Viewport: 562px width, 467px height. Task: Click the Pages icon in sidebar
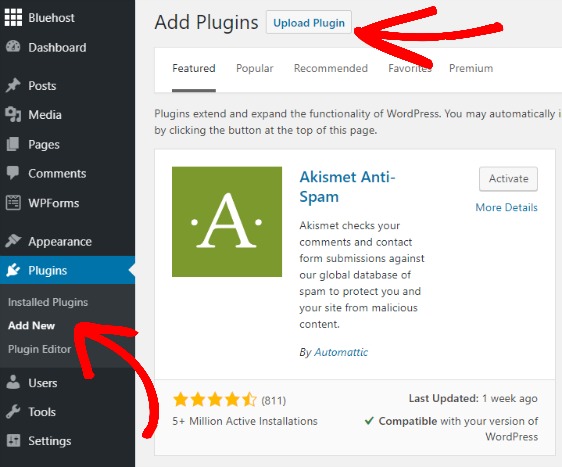pyautogui.click(x=13, y=144)
